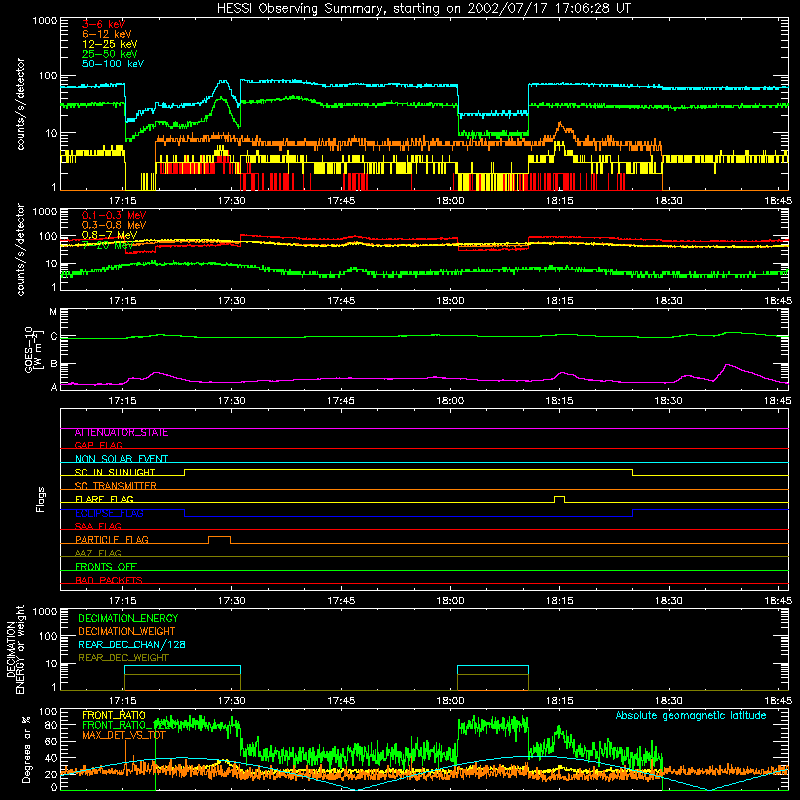Click the FLARE_FLAG raised pulse near 18:15
The height and width of the screenshot is (800, 800).
tap(559, 499)
